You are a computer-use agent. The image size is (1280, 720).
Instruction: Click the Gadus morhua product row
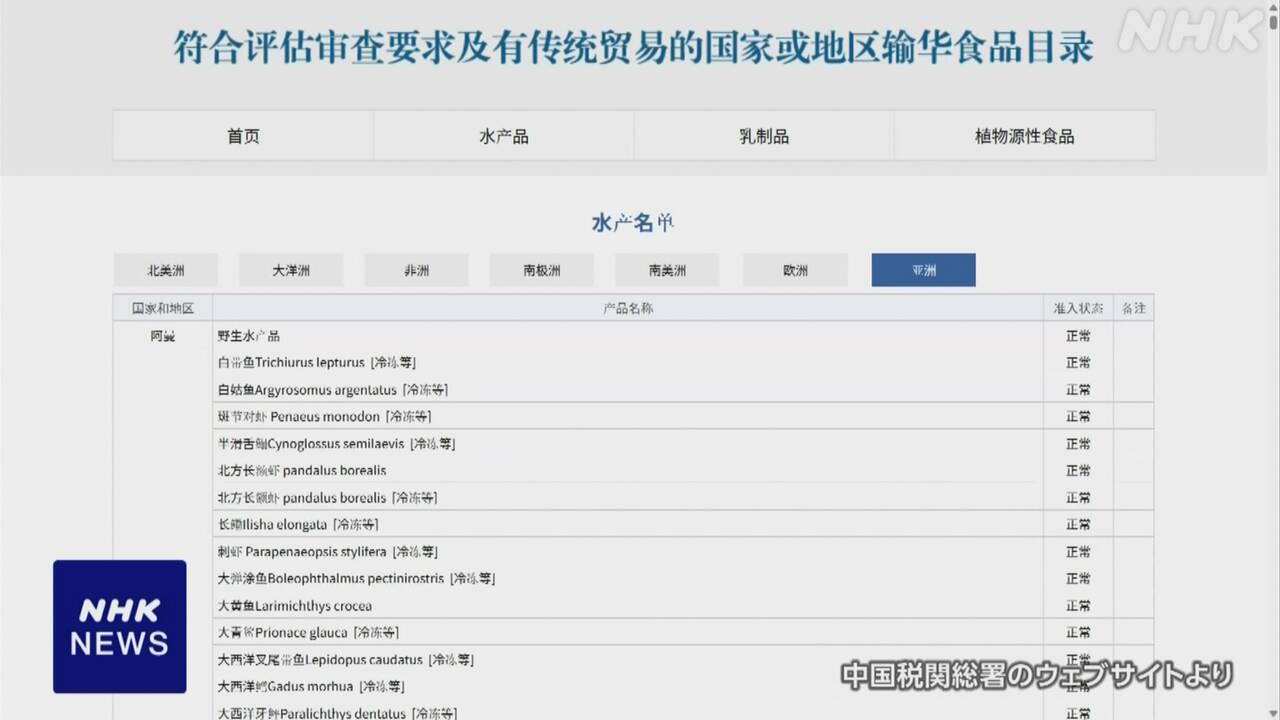point(628,686)
